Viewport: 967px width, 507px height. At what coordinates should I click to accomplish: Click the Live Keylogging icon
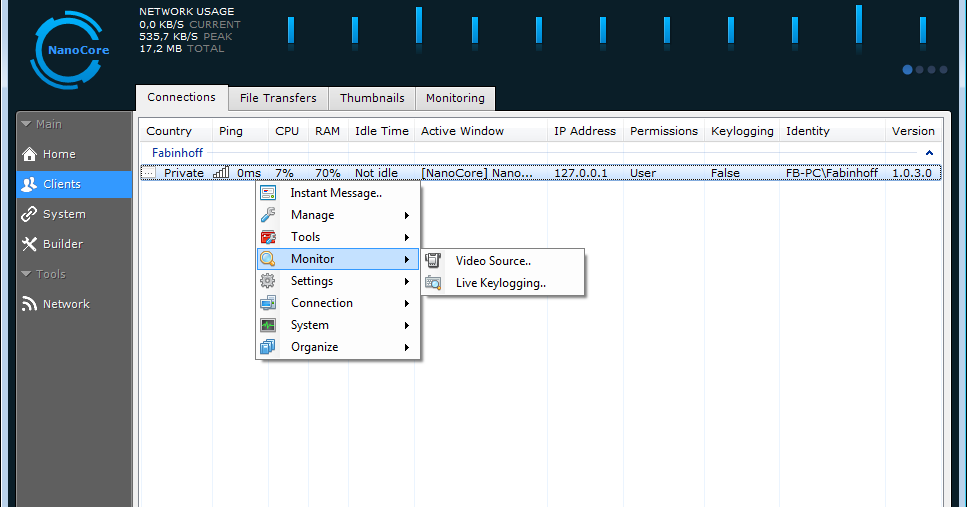pos(433,283)
